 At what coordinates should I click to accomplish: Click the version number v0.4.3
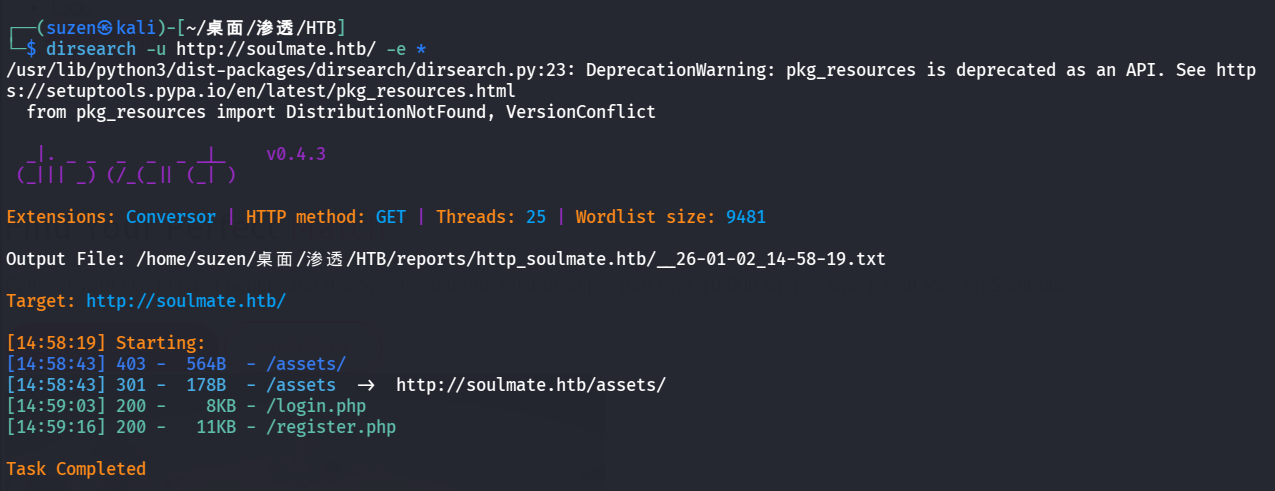pos(296,154)
